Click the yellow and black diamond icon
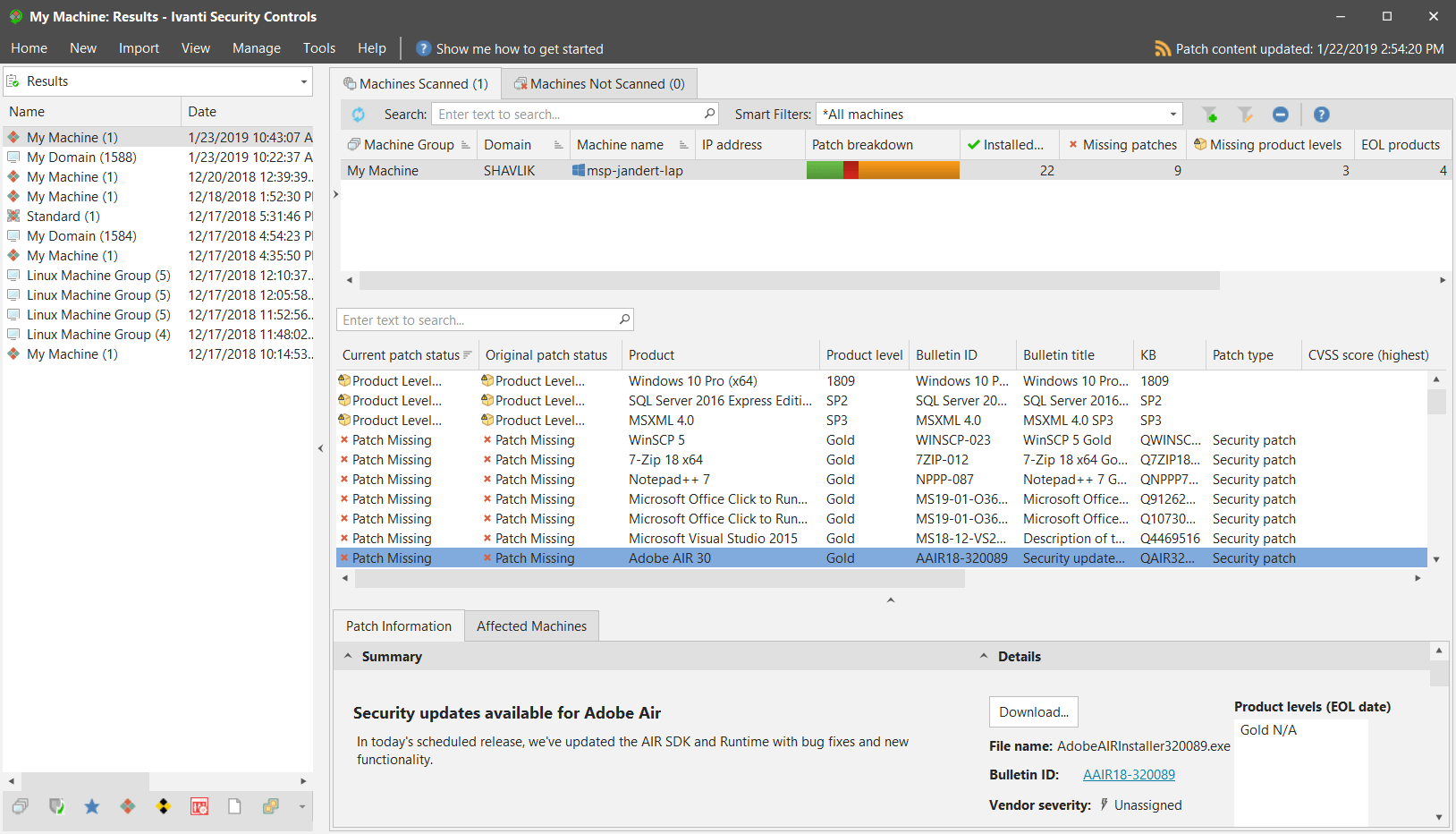Viewport: 1456px width, 834px height. [164, 806]
